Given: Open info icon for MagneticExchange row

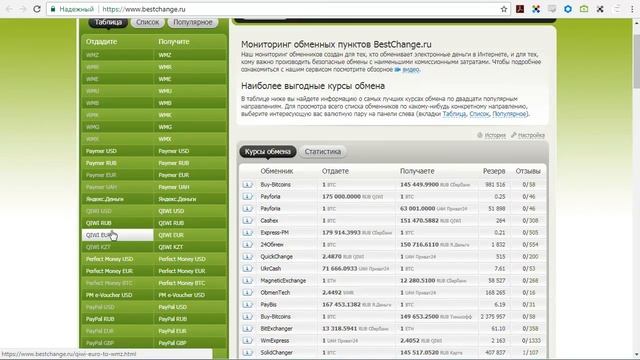Looking at the screenshot, I should coord(247,281).
